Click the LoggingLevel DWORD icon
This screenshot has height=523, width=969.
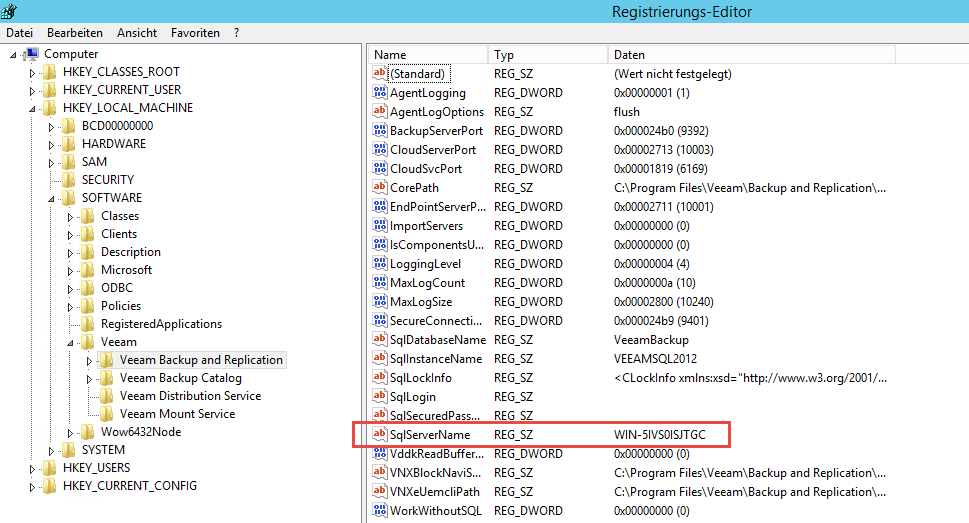pyautogui.click(x=379, y=263)
